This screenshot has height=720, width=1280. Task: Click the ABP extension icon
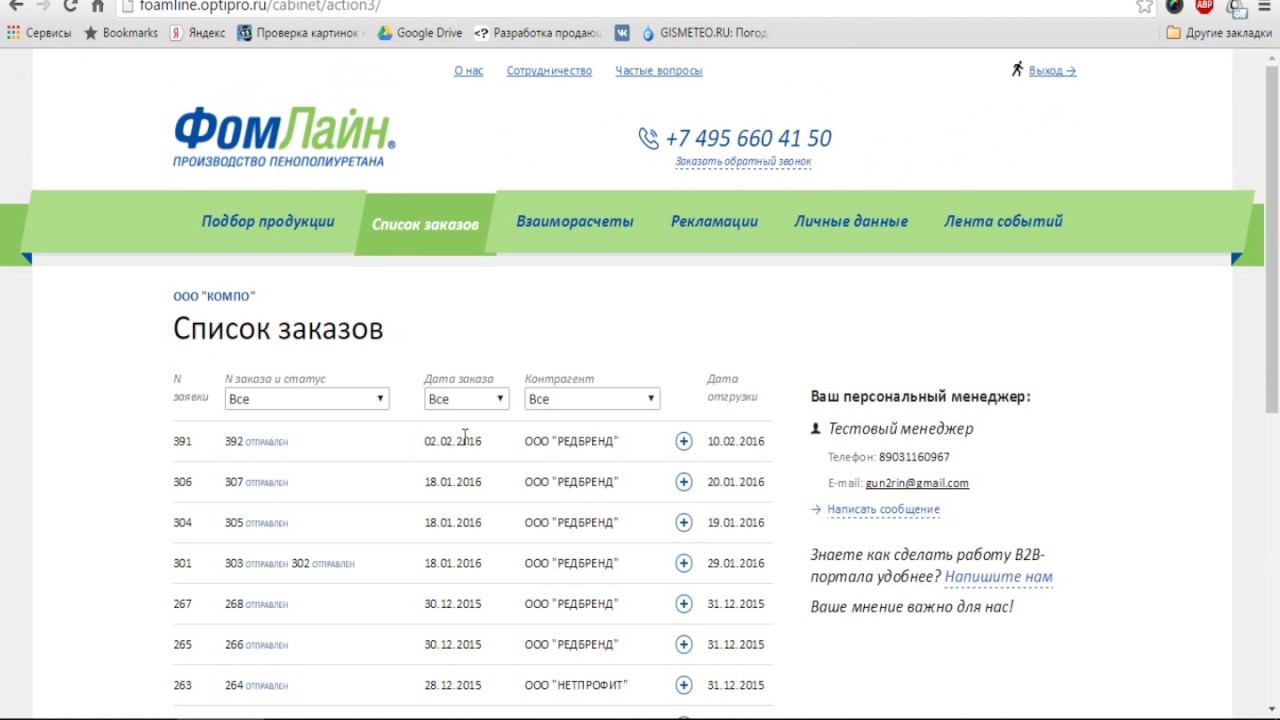(1204, 6)
